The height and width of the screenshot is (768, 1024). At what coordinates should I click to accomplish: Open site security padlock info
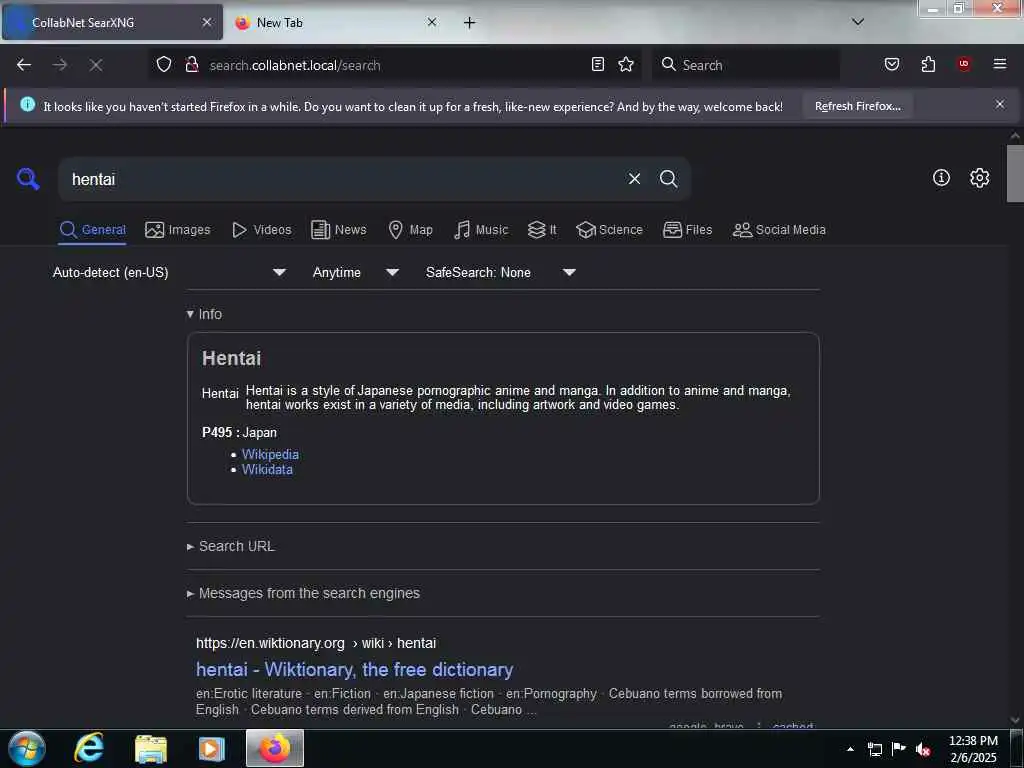(x=191, y=65)
